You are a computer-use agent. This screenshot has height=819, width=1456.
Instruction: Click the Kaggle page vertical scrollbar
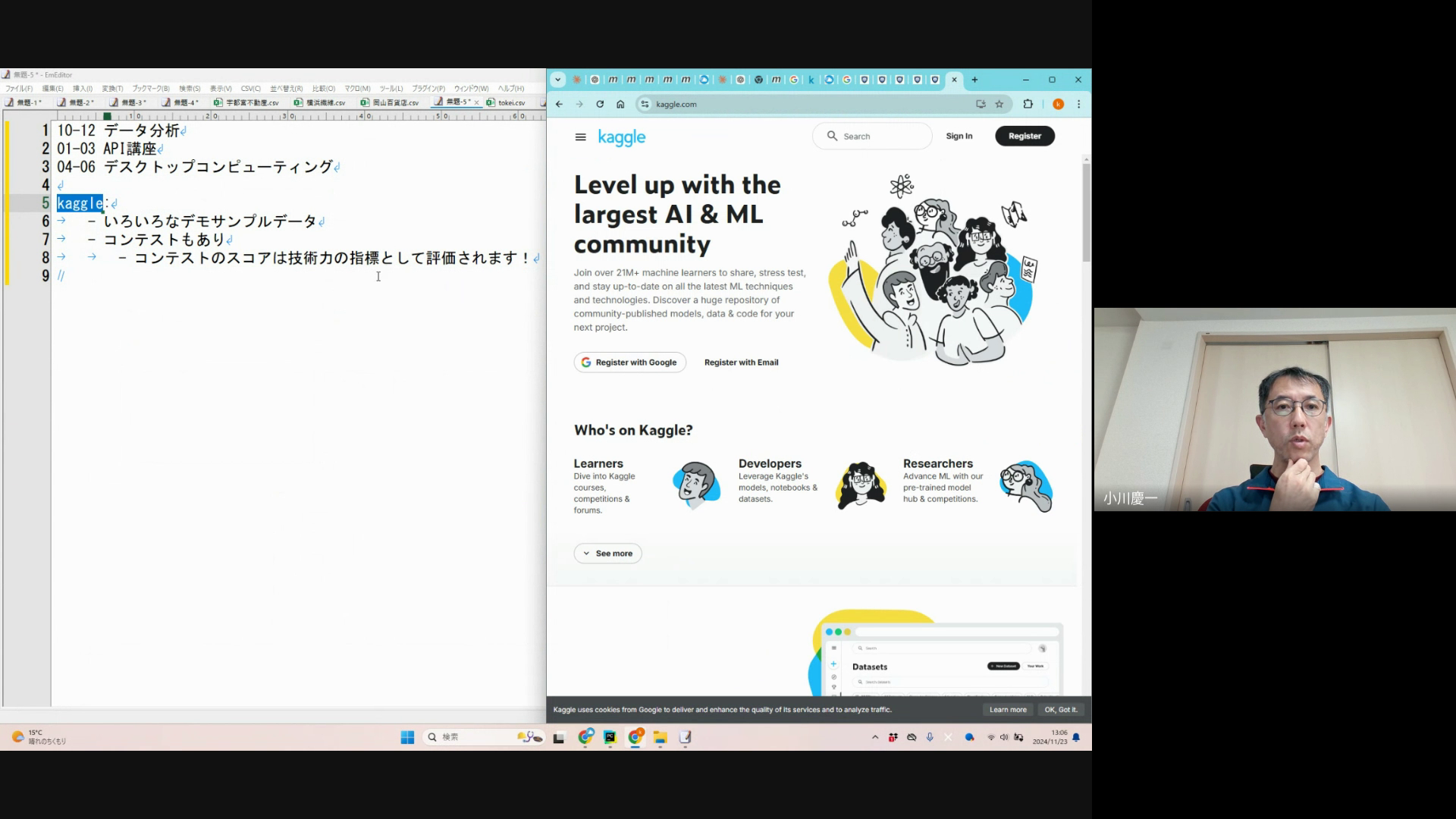[1086, 212]
